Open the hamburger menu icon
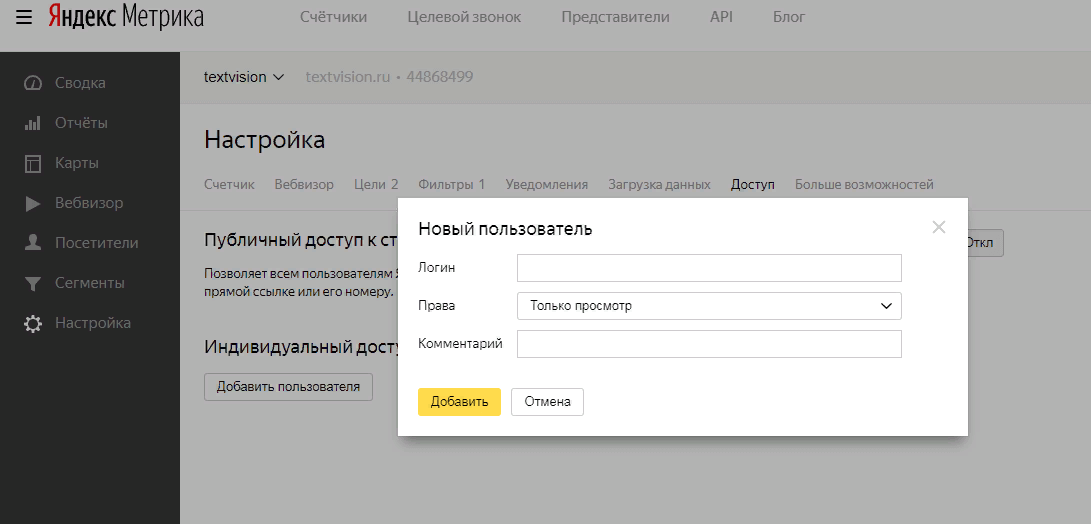 click(24, 17)
